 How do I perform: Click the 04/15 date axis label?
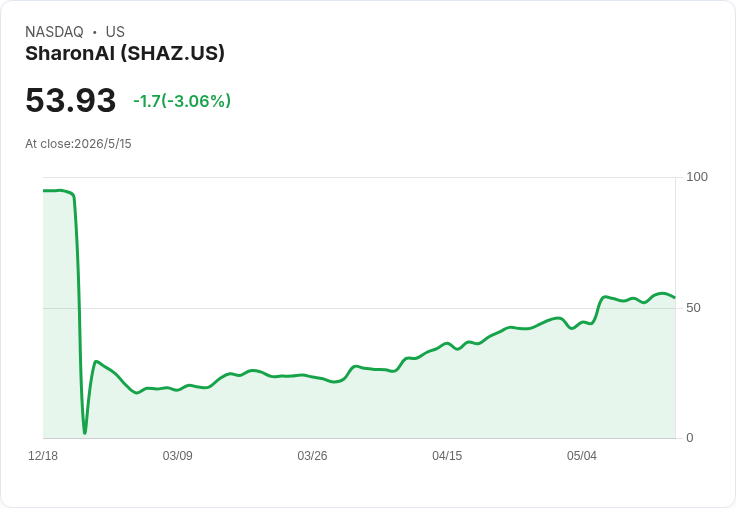pyautogui.click(x=447, y=455)
